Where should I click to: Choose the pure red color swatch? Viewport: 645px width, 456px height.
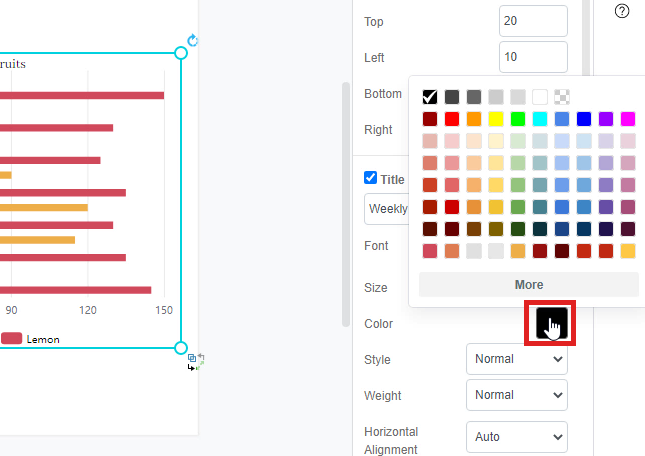click(x=452, y=119)
